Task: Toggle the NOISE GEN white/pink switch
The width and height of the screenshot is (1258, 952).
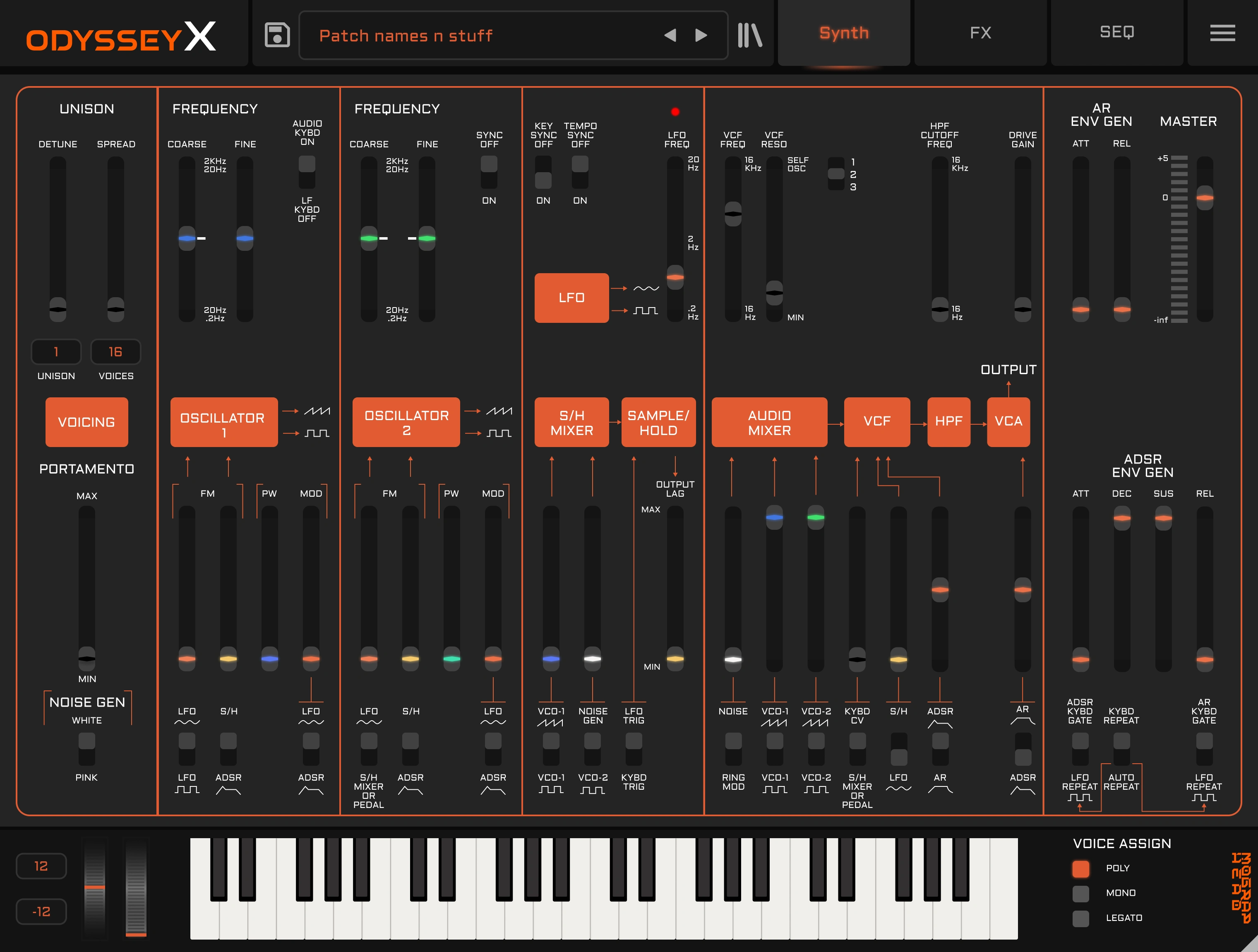Action: point(87,749)
